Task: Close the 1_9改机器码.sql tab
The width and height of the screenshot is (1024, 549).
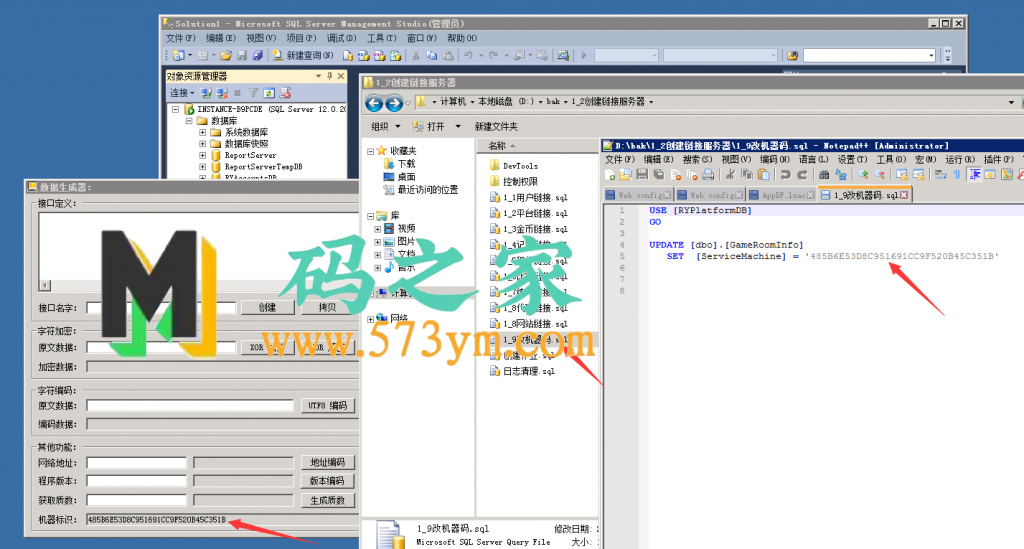Action: tap(904, 195)
